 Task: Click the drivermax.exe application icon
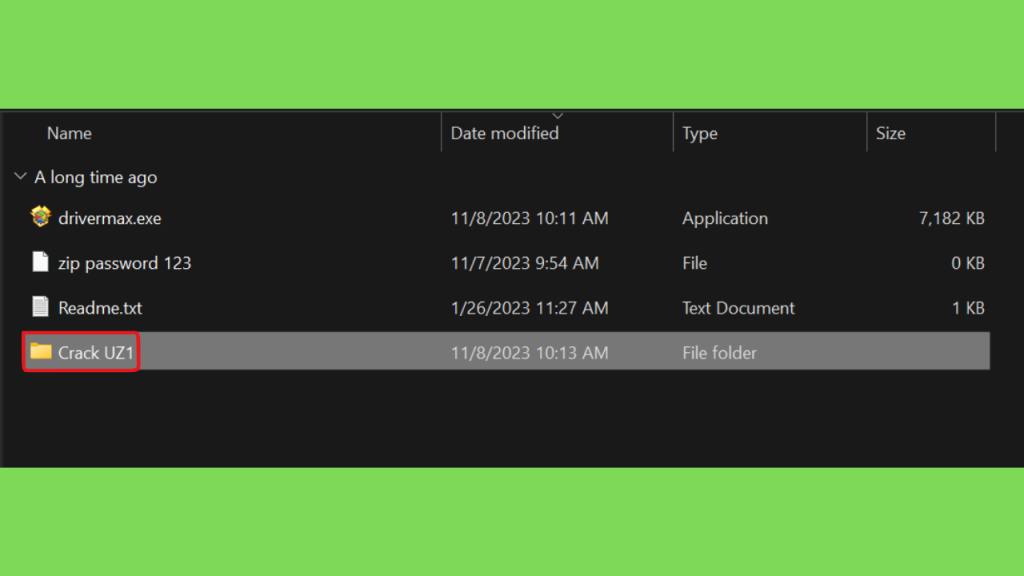tap(40, 217)
